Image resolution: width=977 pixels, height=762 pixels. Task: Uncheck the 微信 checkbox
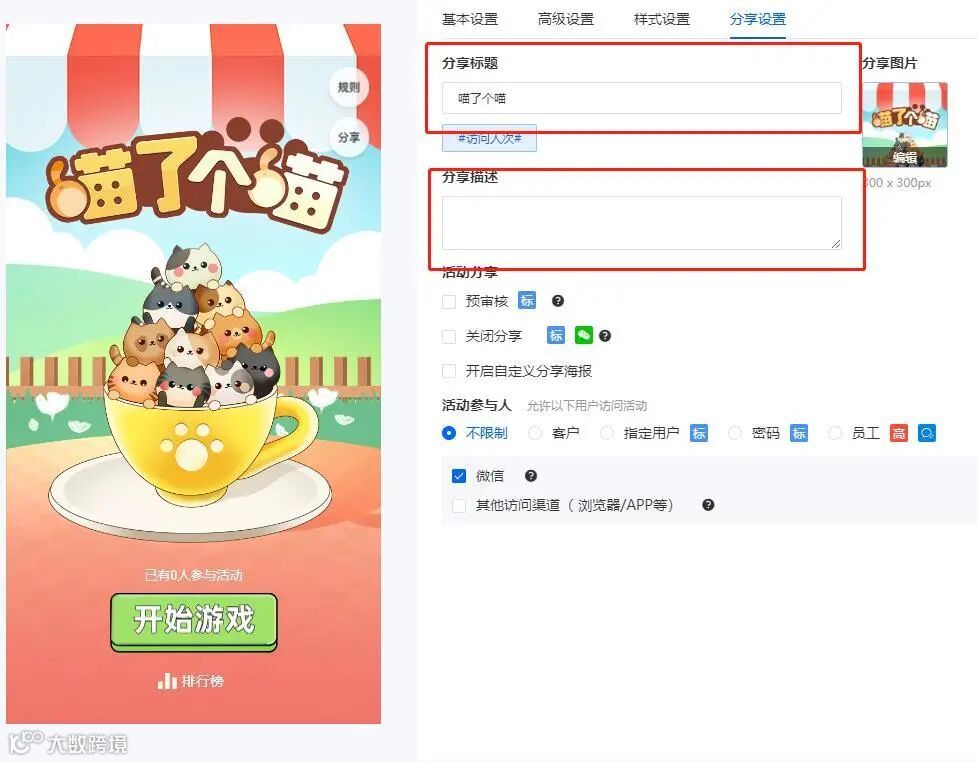coord(459,476)
